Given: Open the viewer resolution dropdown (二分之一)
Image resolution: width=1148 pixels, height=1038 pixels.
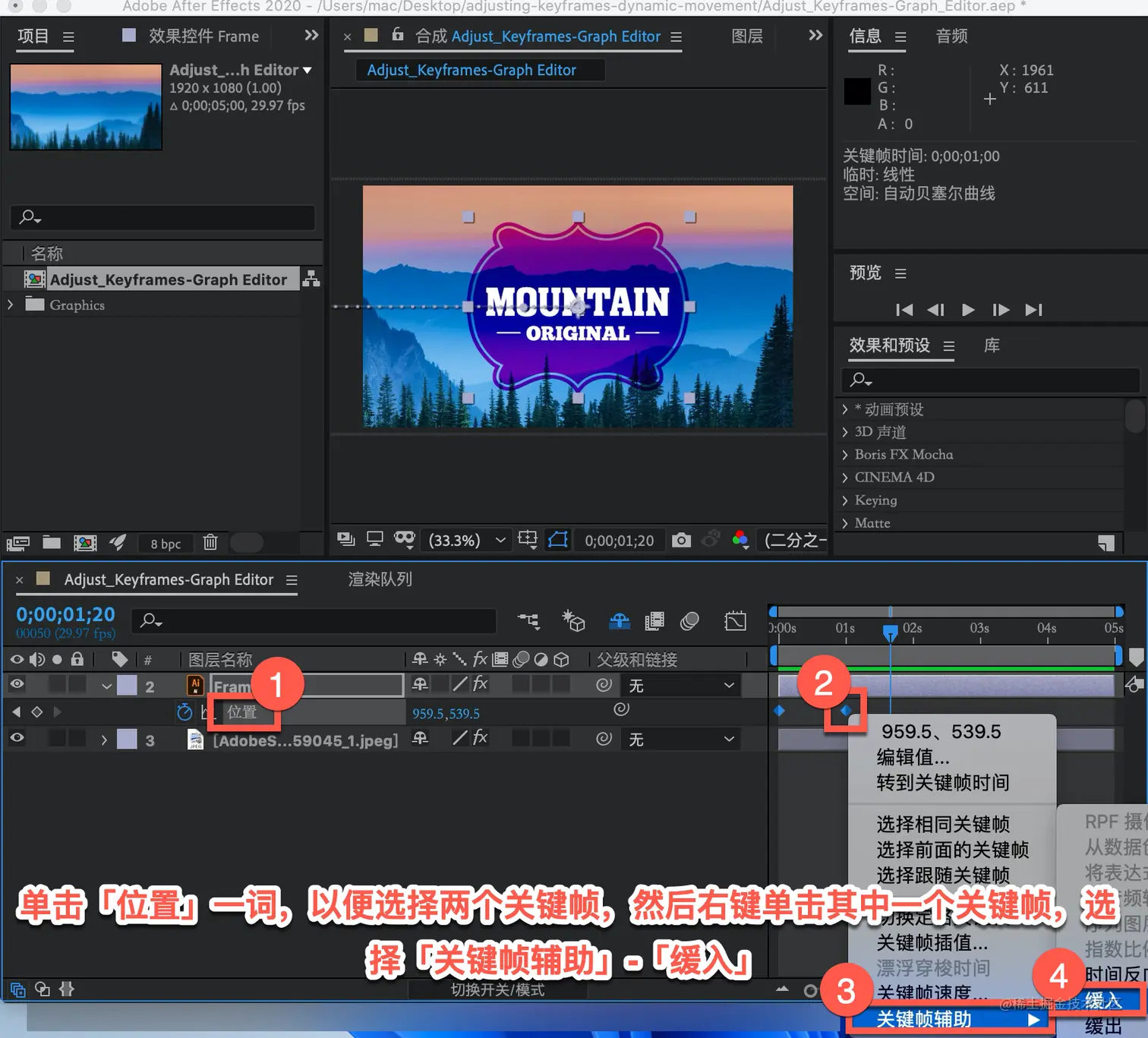Looking at the screenshot, I should click(794, 540).
